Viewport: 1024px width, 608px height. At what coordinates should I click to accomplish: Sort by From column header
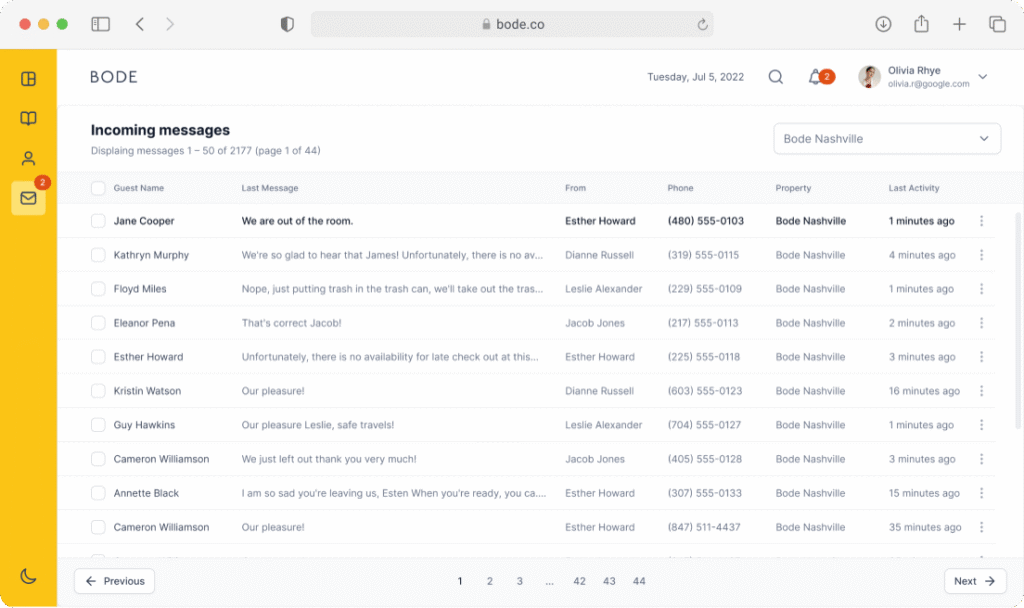[x=575, y=188]
